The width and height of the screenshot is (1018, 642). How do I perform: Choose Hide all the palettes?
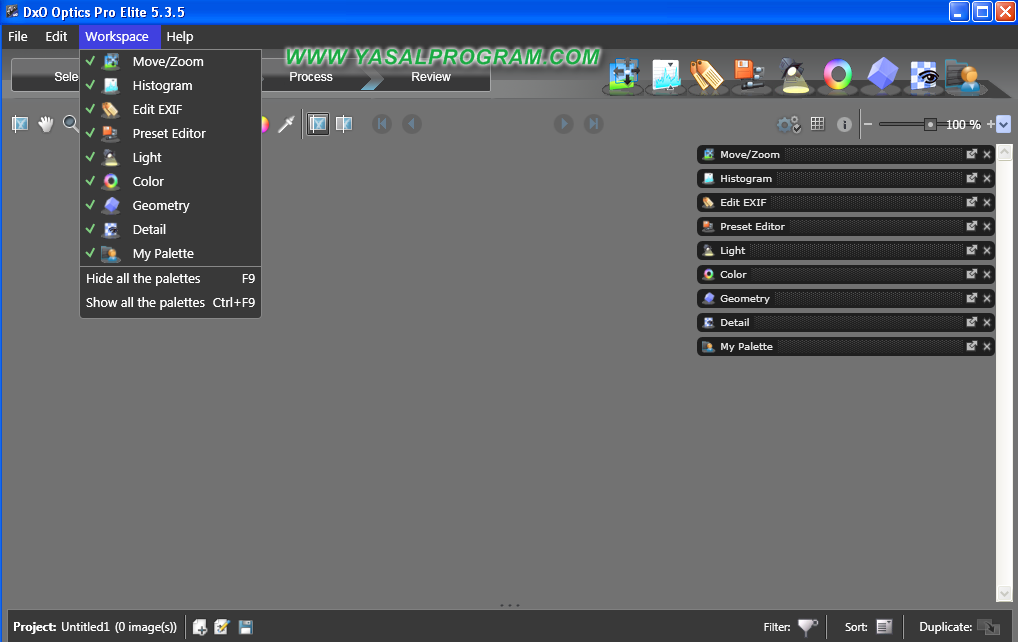coord(143,278)
